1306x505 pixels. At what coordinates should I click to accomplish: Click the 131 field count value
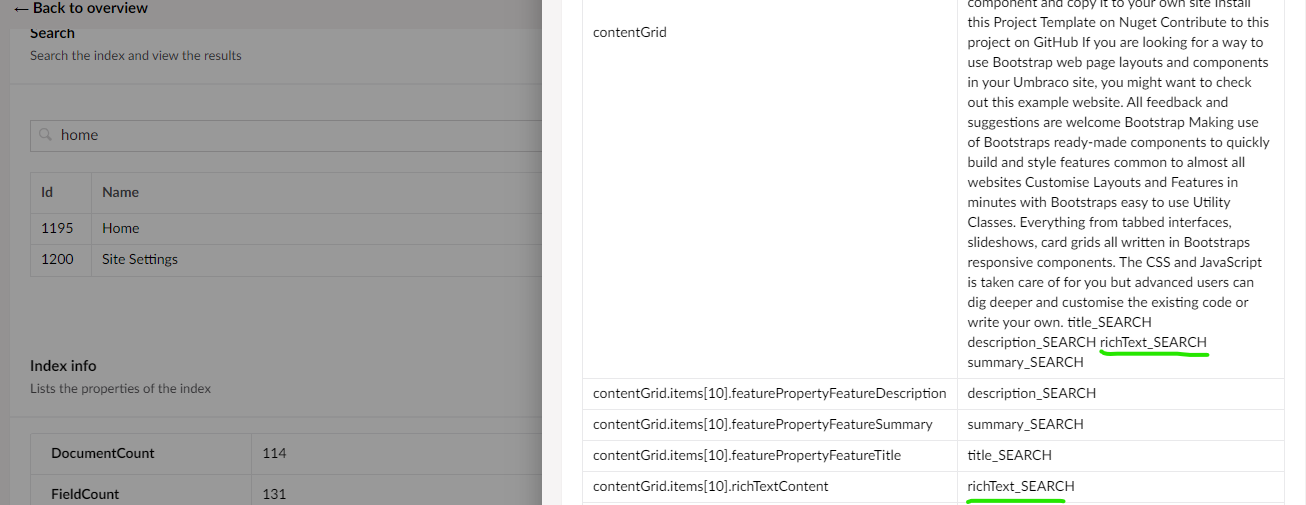tap(274, 494)
